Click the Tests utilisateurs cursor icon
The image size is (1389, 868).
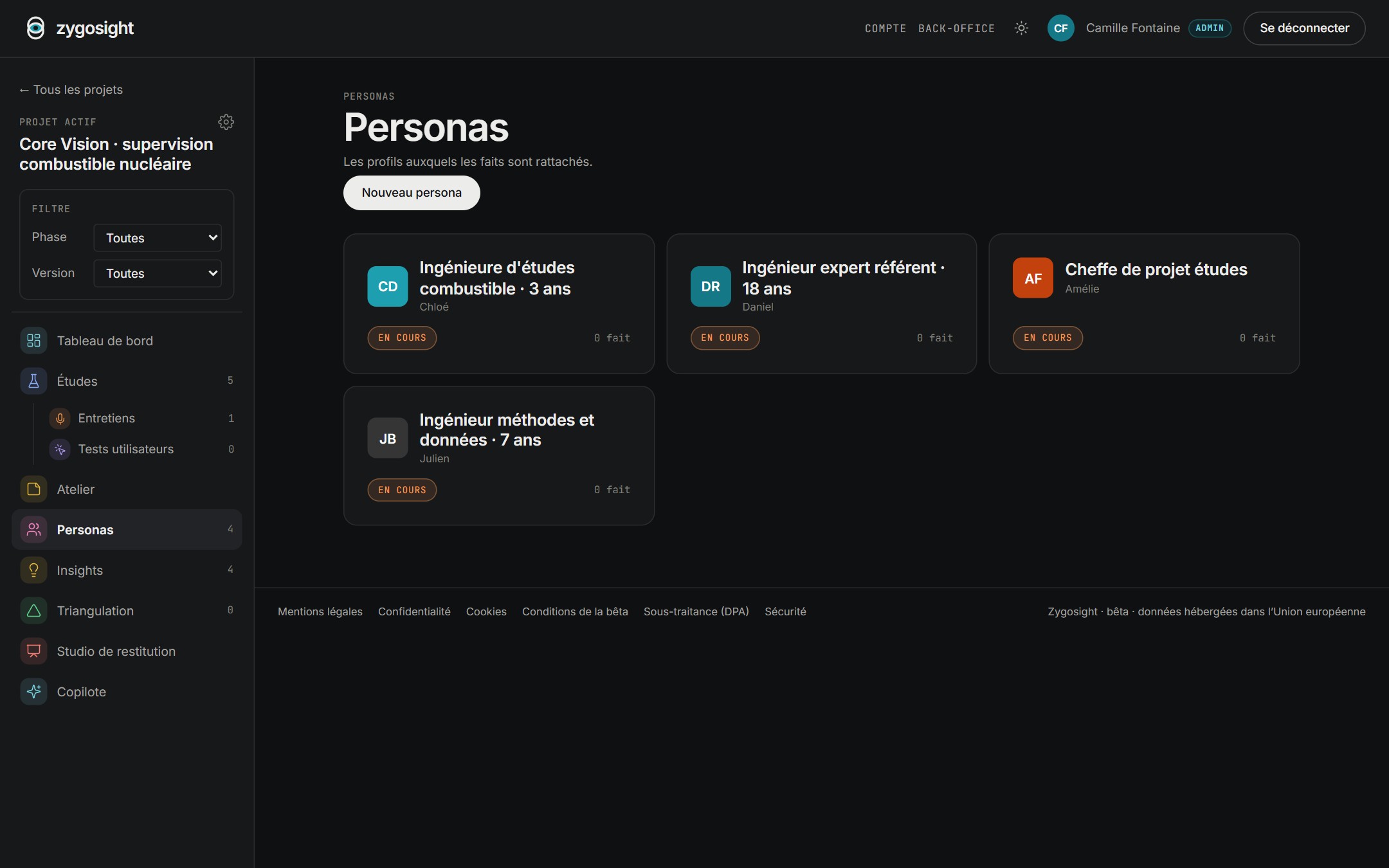click(x=60, y=449)
